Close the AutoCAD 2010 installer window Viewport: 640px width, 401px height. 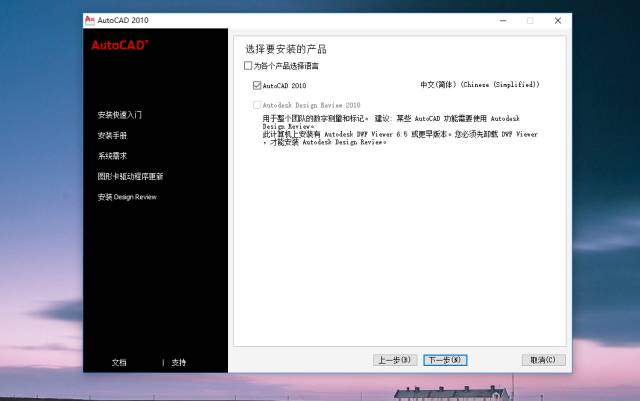point(558,20)
